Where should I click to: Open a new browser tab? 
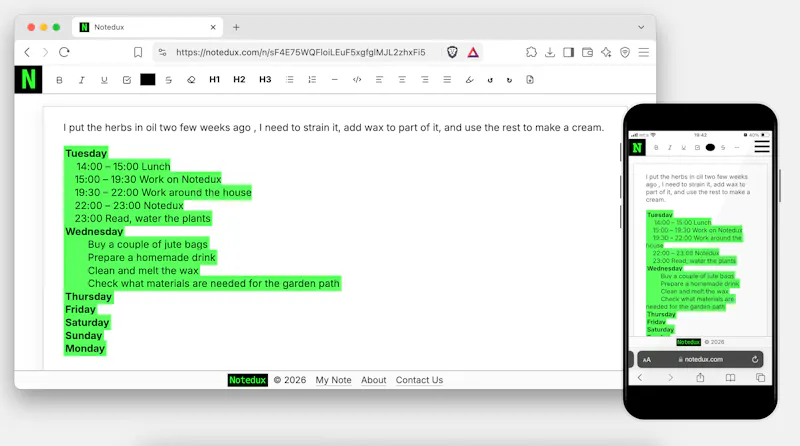[x=236, y=27]
